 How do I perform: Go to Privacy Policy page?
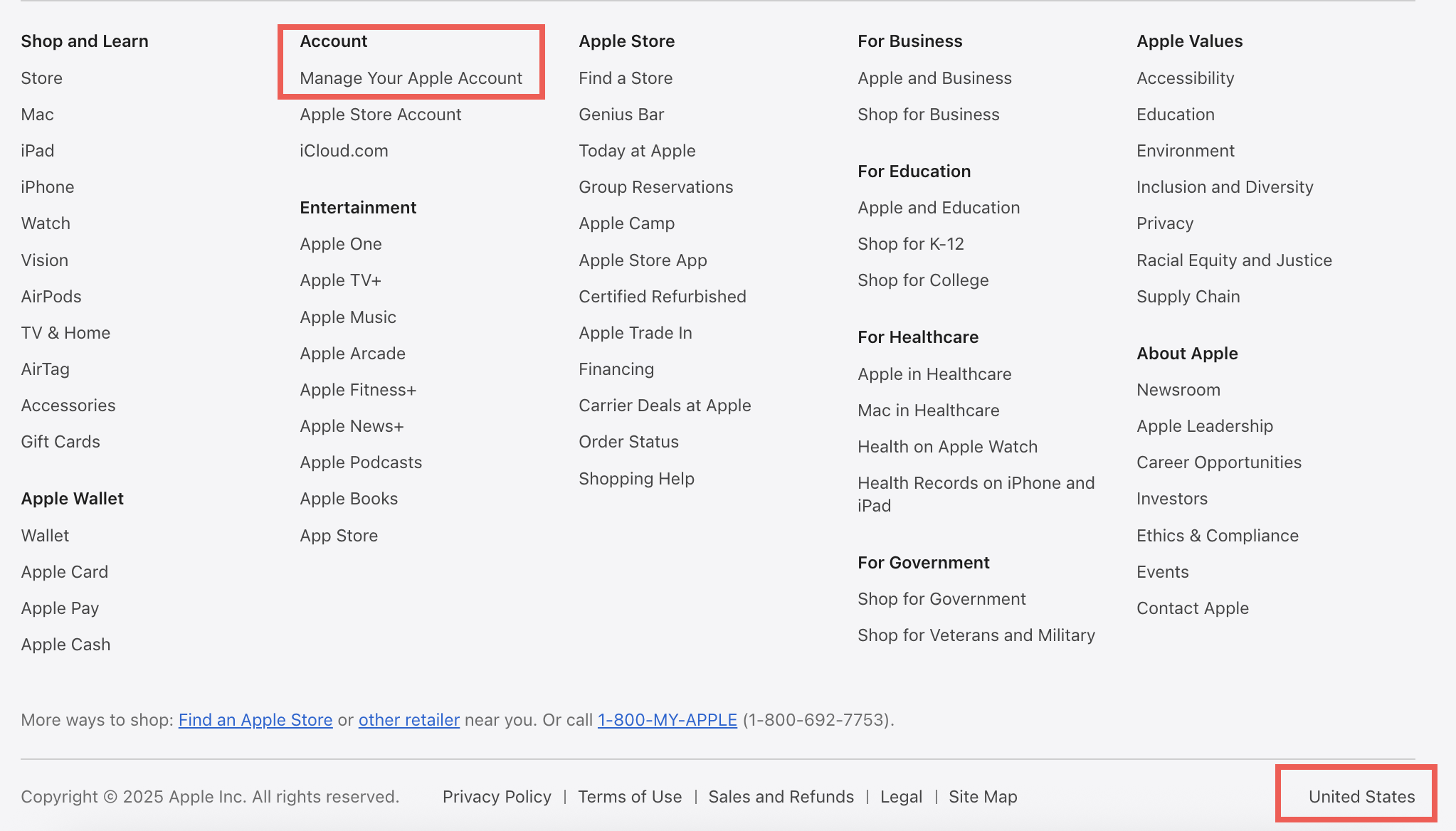[497, 797]
